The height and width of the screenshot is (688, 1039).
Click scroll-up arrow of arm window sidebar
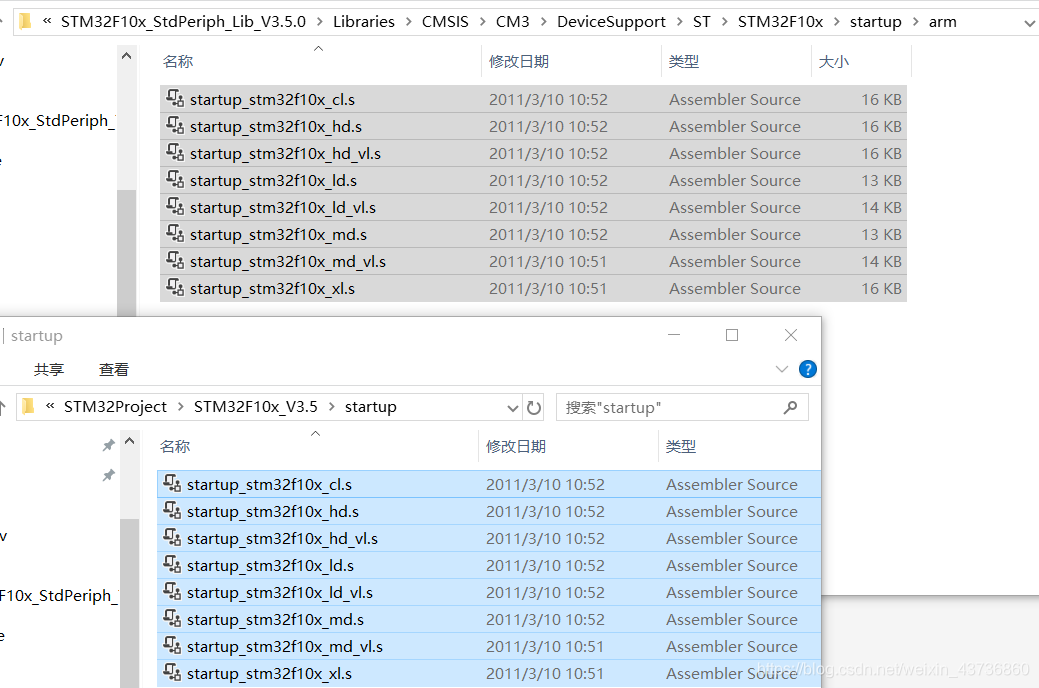[127, 56]
